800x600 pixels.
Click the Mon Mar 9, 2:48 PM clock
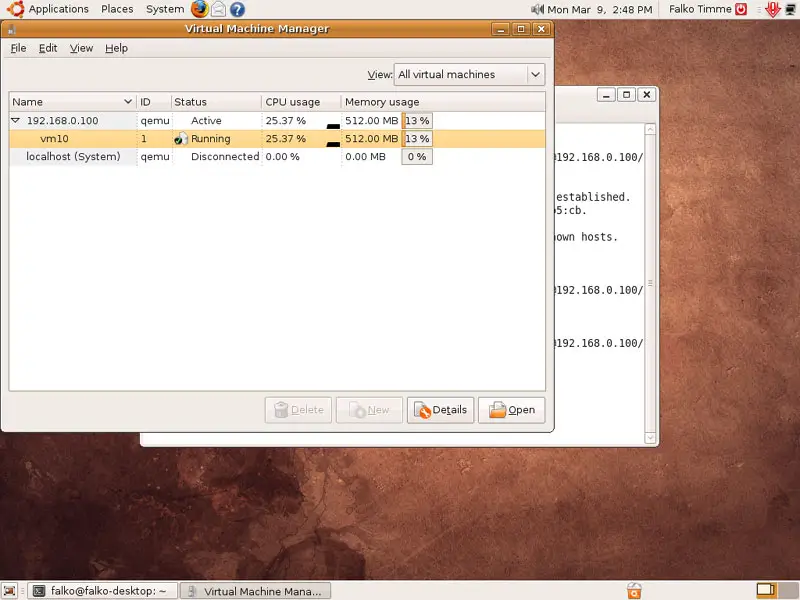point(599,9)
